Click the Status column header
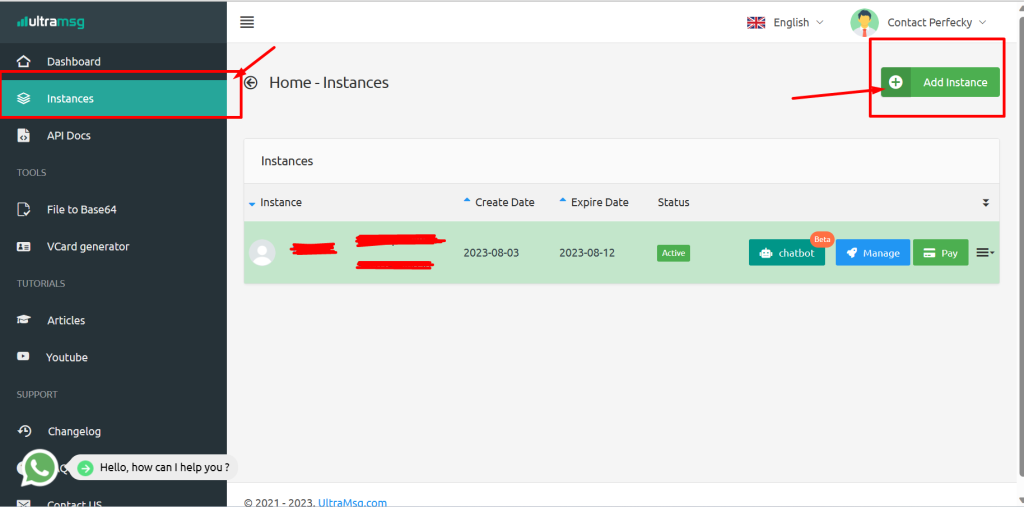Screen dimensions: 1024x507 [x=673, y=203]
